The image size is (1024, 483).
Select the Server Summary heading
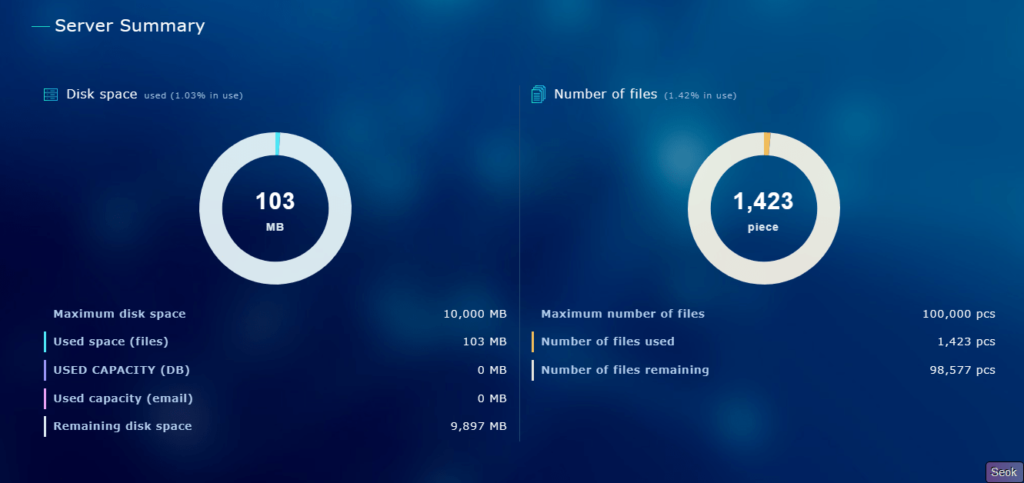point(129,26)
